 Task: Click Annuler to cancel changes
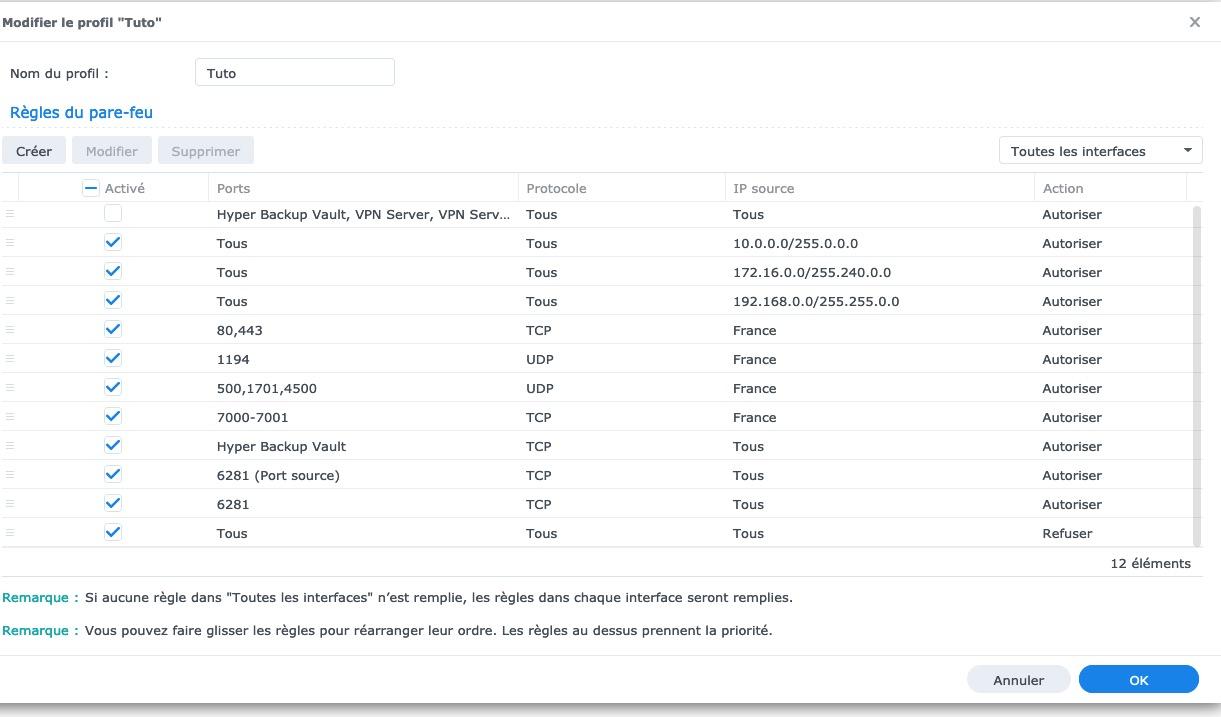coord(1018,680)
